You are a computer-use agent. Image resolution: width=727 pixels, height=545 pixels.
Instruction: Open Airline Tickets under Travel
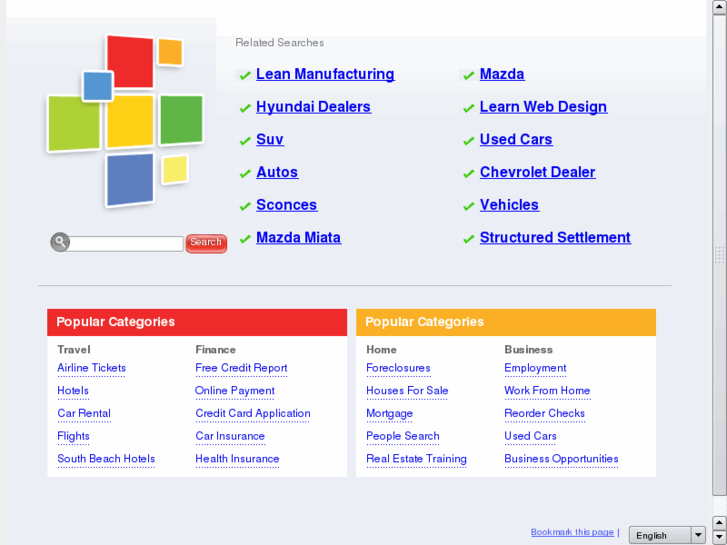coord(91,368)
